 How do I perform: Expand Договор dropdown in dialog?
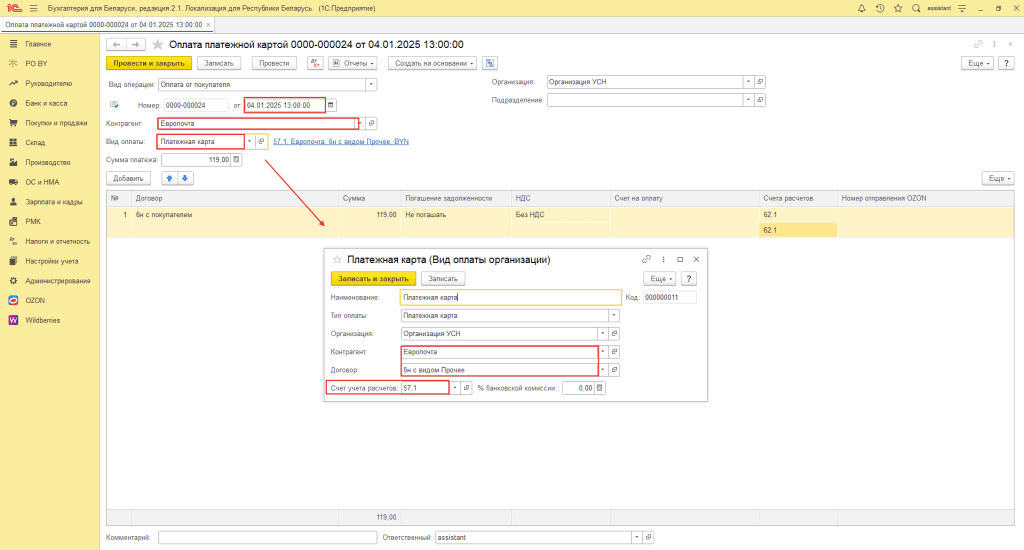click(603, 370)
